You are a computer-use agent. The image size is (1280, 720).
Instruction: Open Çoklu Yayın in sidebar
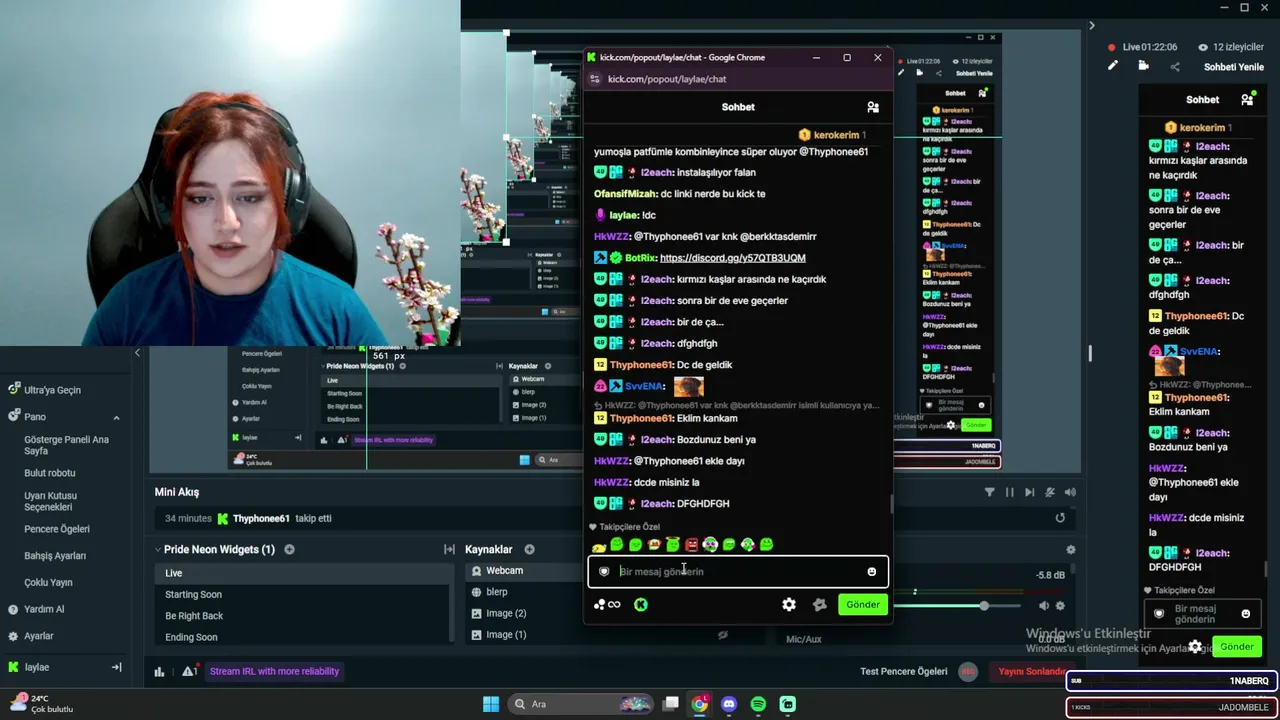pos(48,583)
